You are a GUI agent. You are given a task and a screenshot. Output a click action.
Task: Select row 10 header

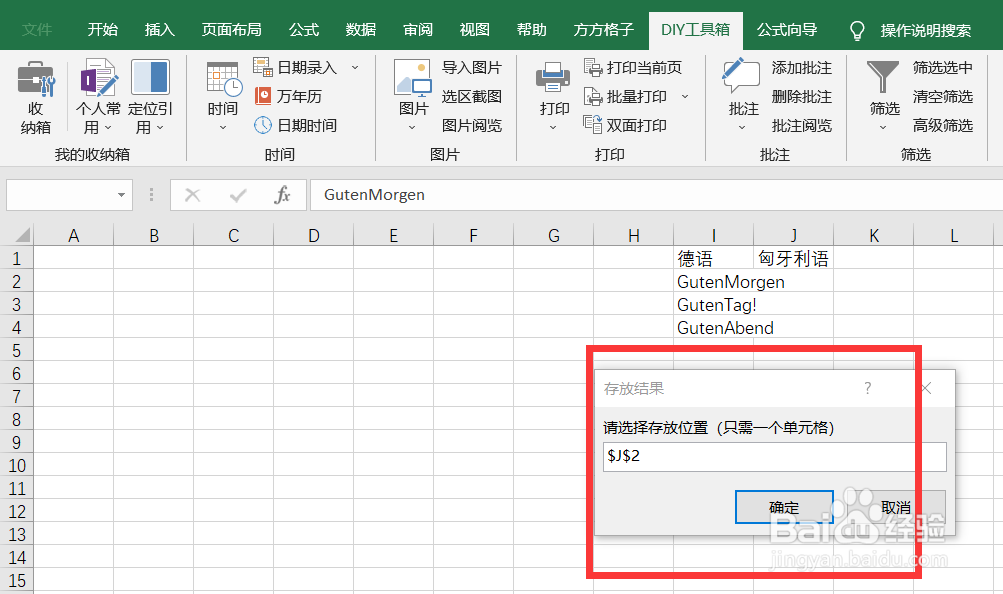[x=17, y=465]
